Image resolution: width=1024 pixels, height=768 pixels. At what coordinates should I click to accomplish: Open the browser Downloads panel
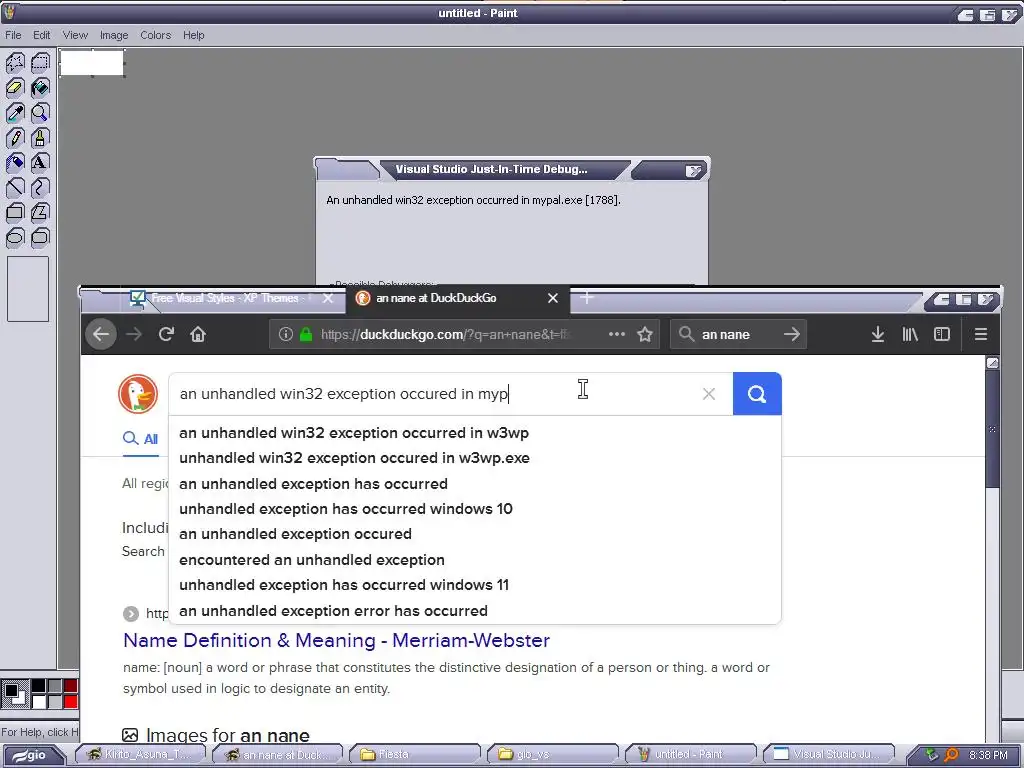point(878,334)
